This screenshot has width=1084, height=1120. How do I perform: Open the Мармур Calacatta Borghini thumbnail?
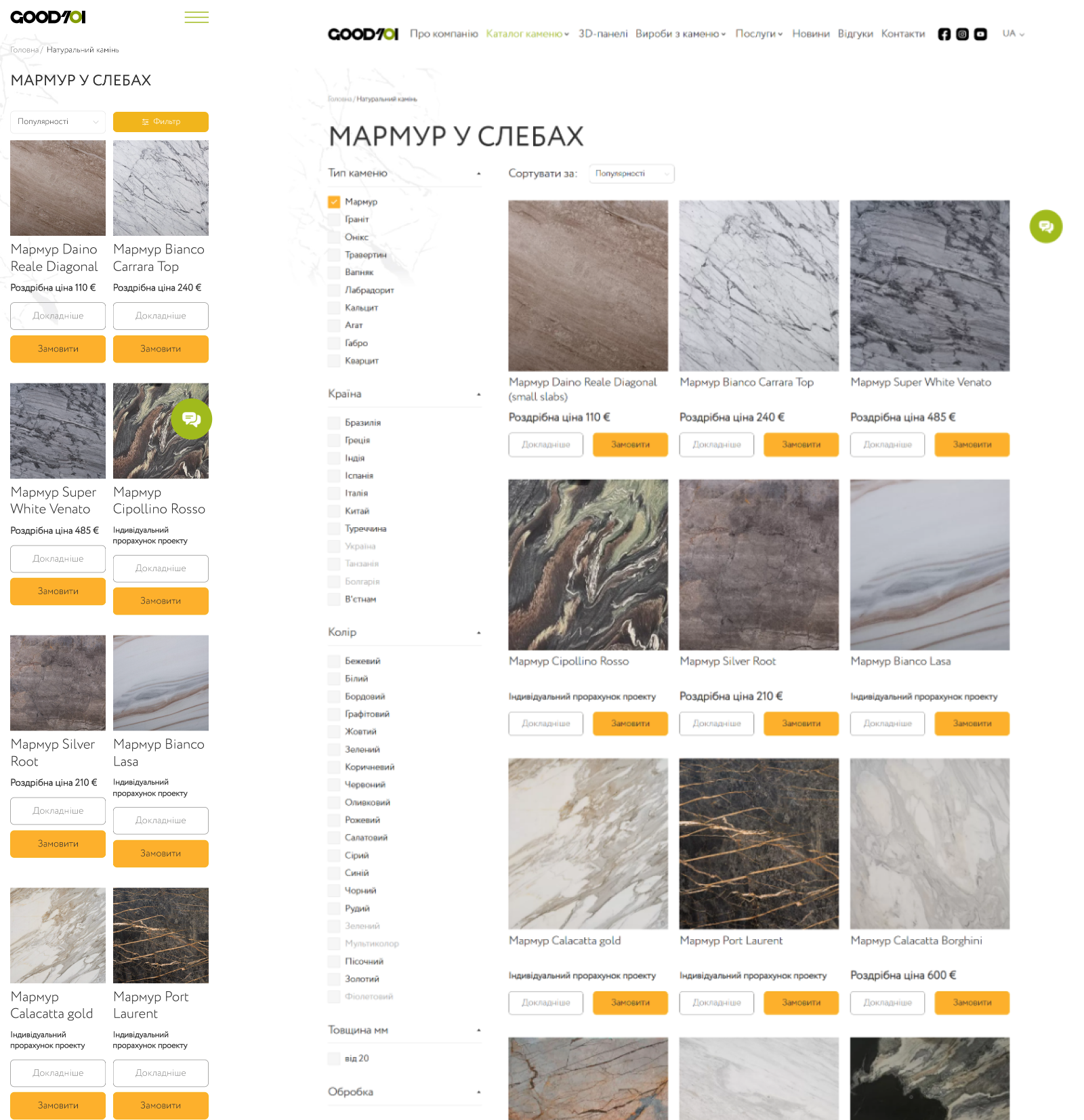pyautogui.click(x=930, y=844)
